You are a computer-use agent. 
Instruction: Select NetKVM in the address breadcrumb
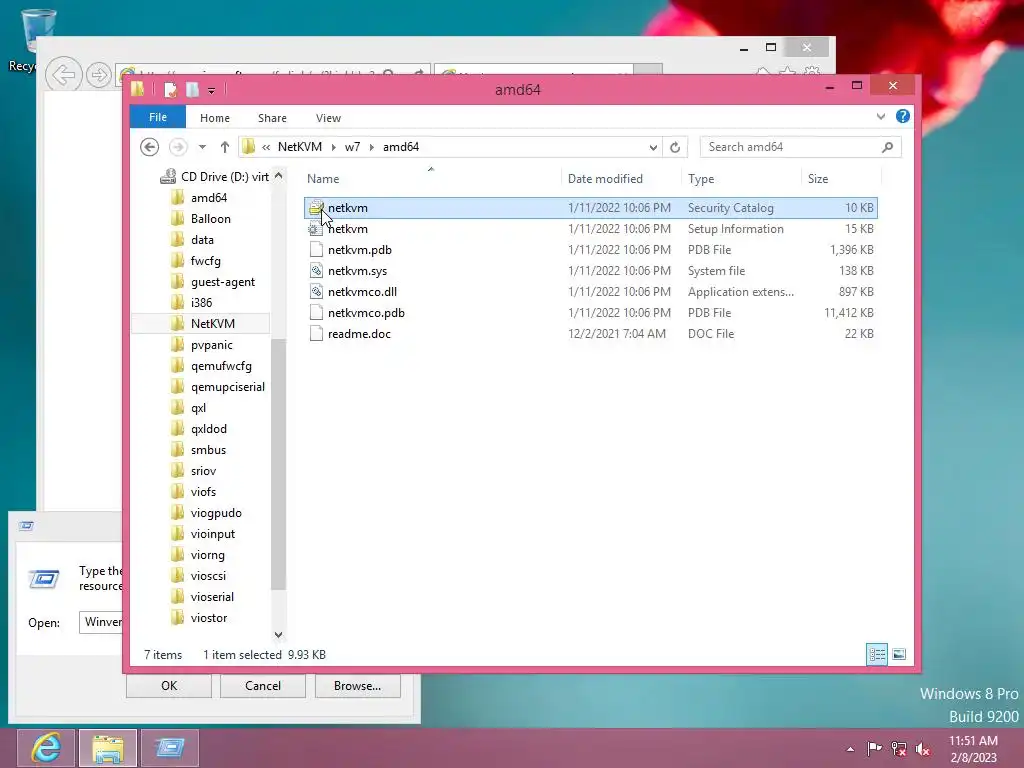pyautogui.click(x=300, y=147)
